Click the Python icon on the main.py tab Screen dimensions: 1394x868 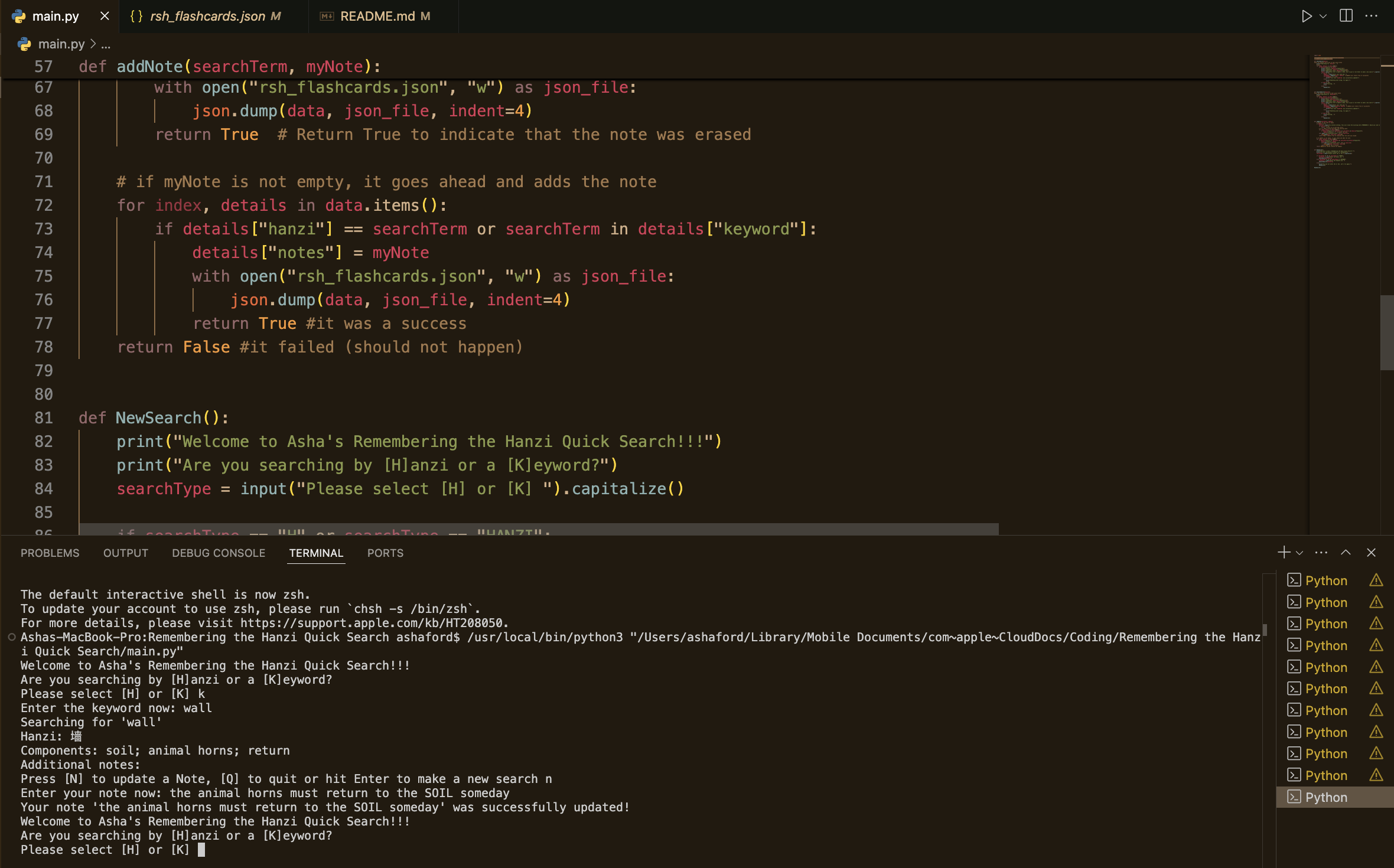(19, 16)
